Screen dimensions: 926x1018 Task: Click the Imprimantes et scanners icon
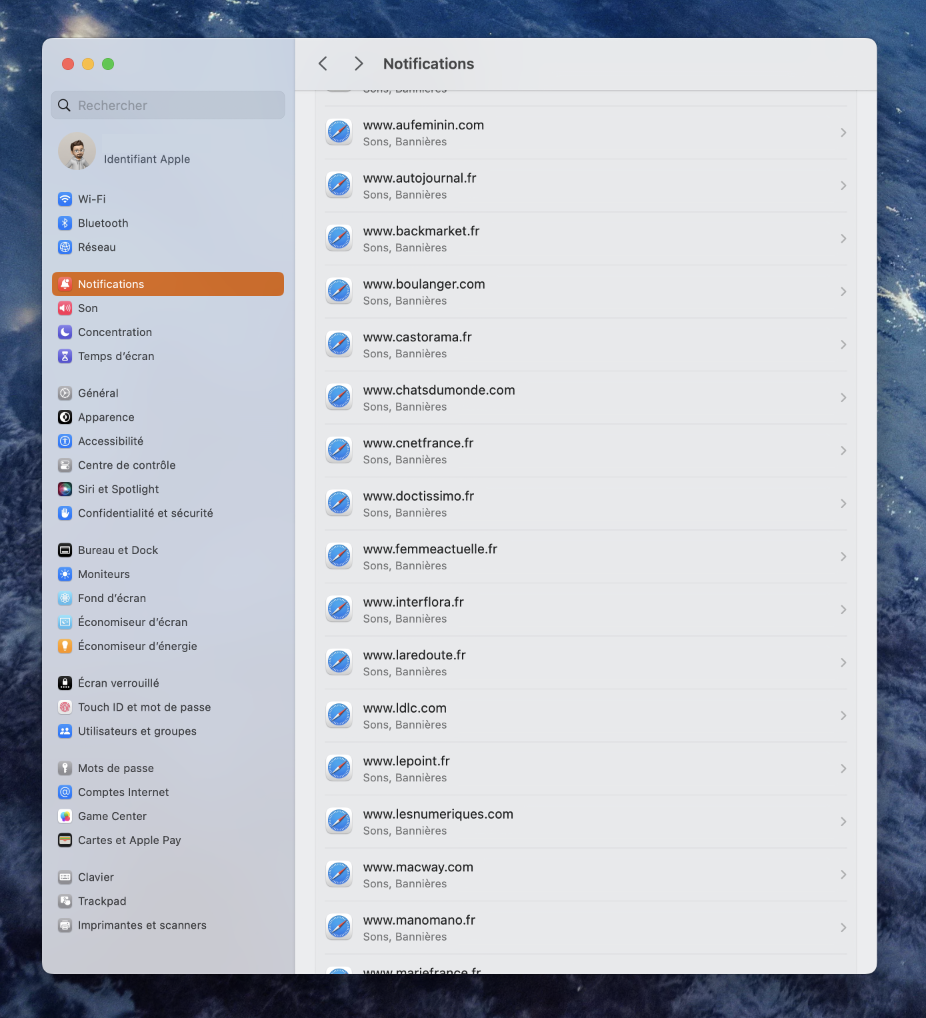tap(65, 926)
